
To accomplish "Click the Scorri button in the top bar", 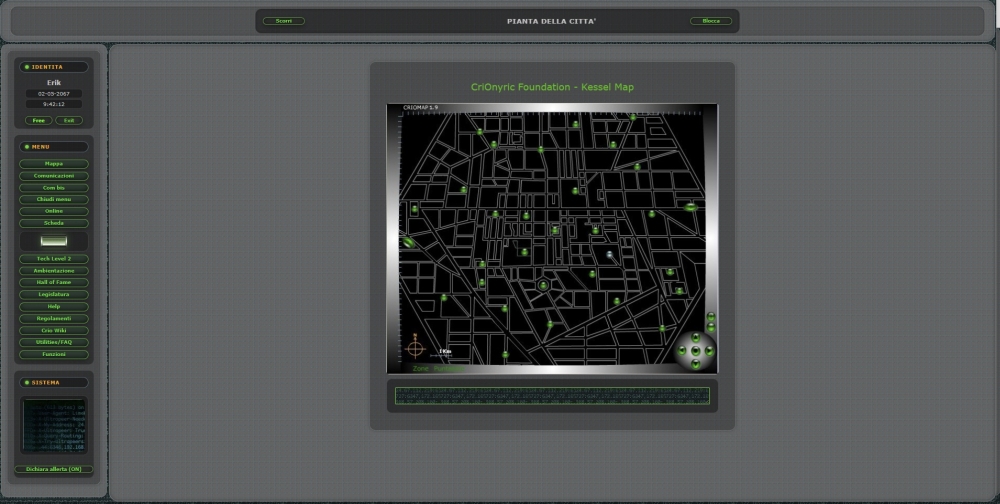I will [284, 21].
